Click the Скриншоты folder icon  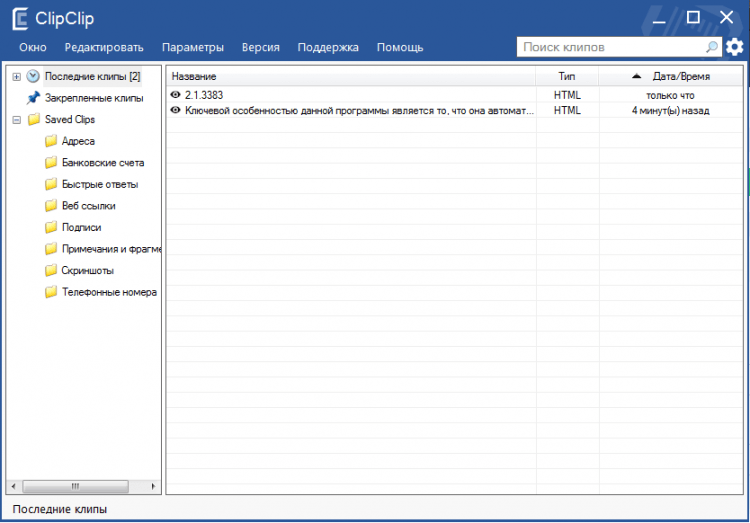pos(51,270)
